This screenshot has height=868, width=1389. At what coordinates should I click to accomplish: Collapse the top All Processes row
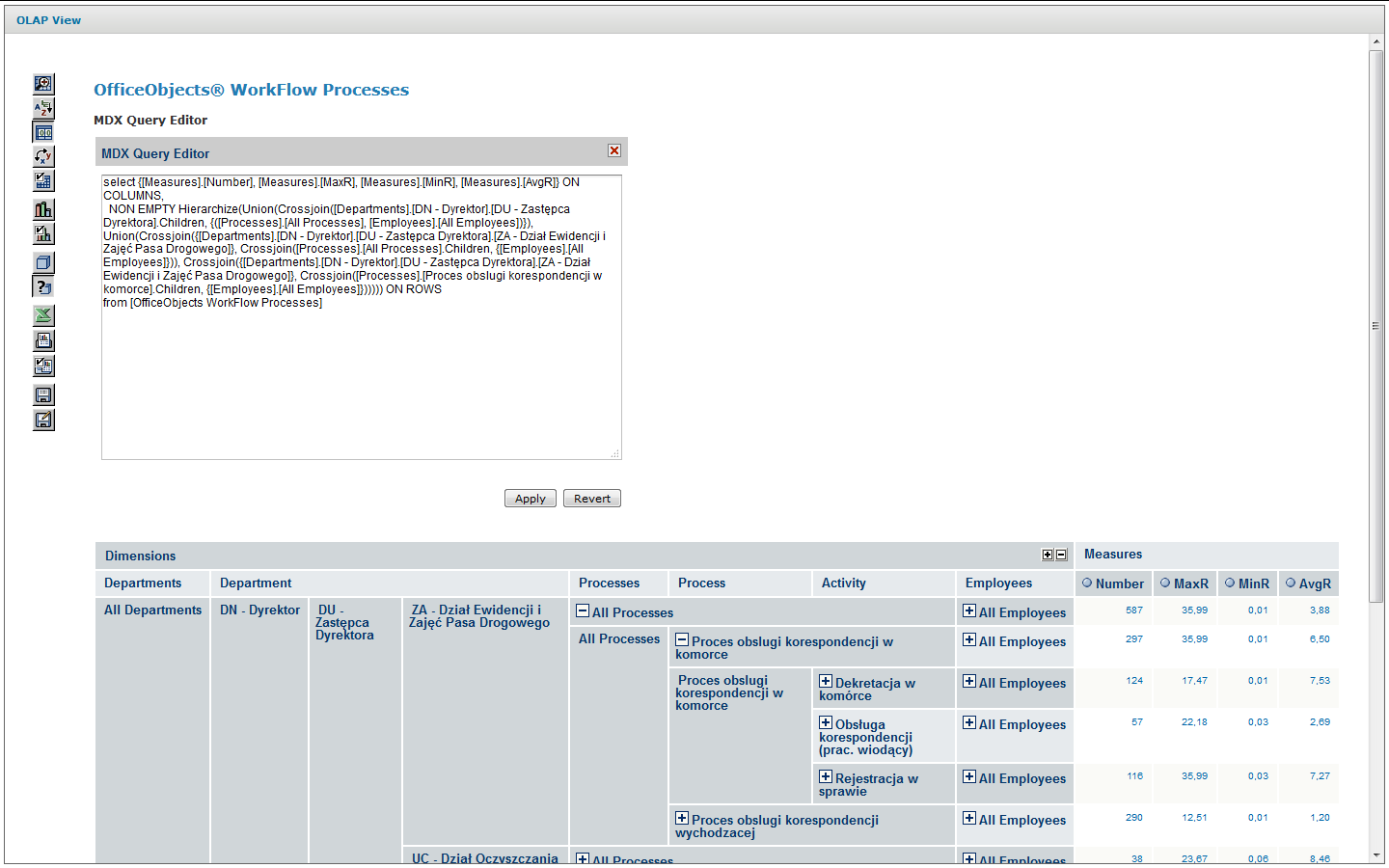coord(583,610)
